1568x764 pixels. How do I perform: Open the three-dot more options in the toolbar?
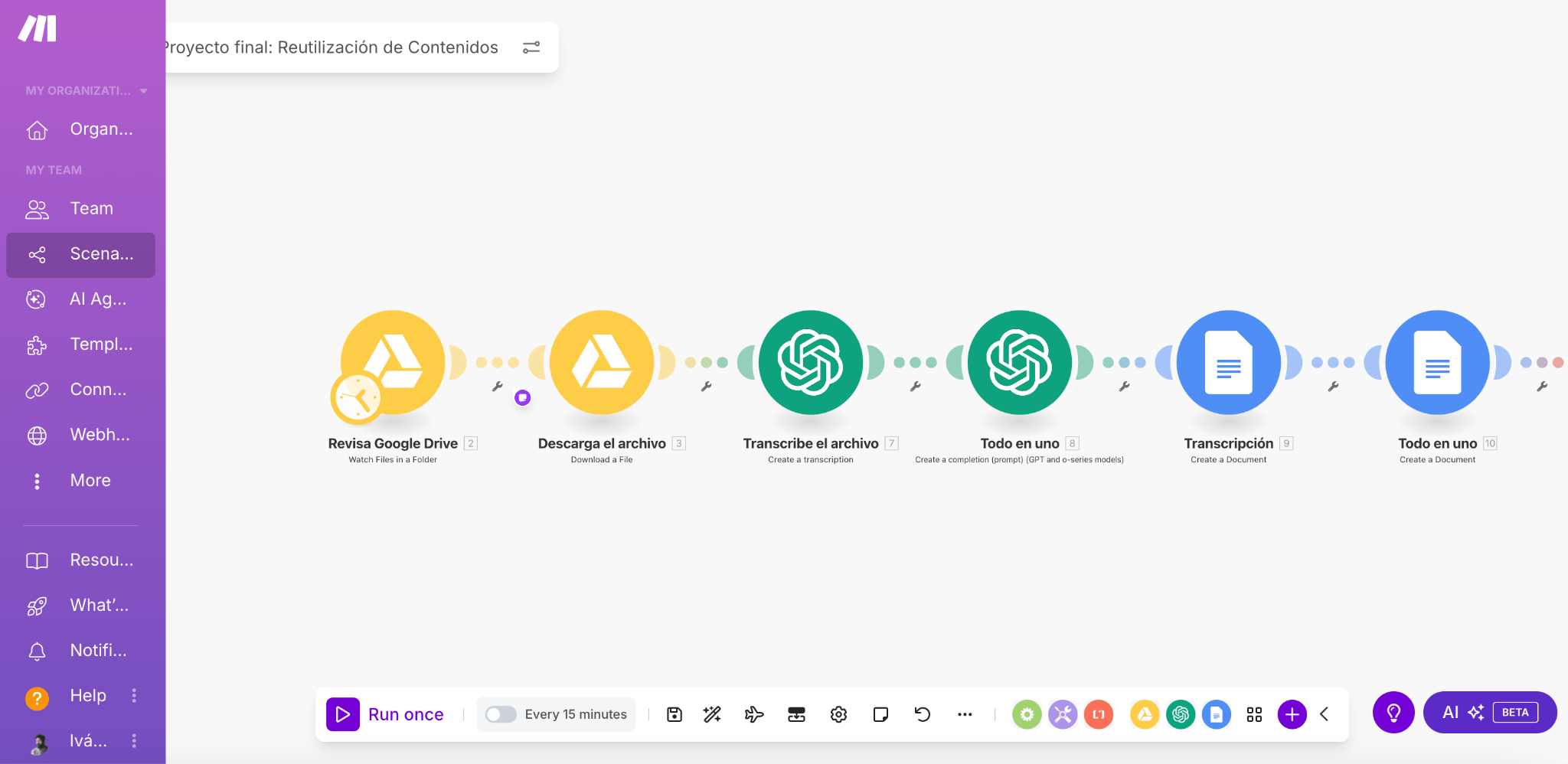point(965,714)
